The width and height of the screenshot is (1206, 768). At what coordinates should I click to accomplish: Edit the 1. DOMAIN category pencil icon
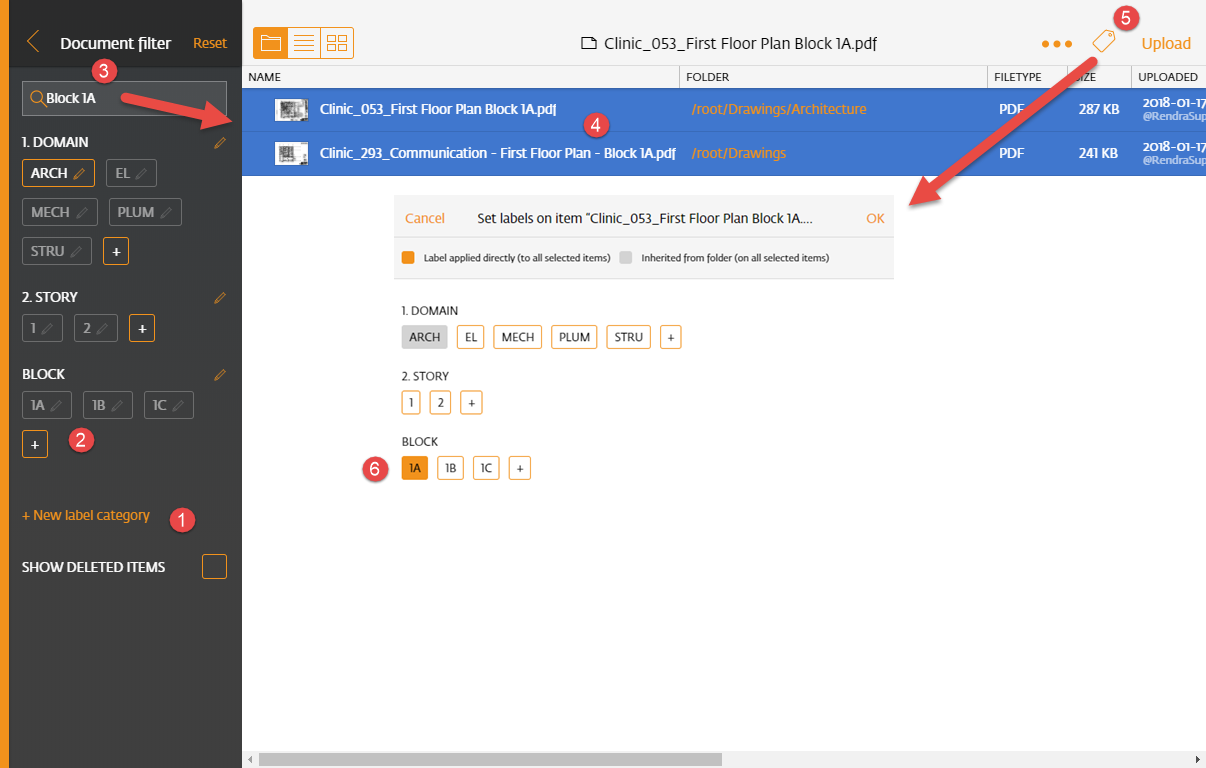(x=220, y=143)
